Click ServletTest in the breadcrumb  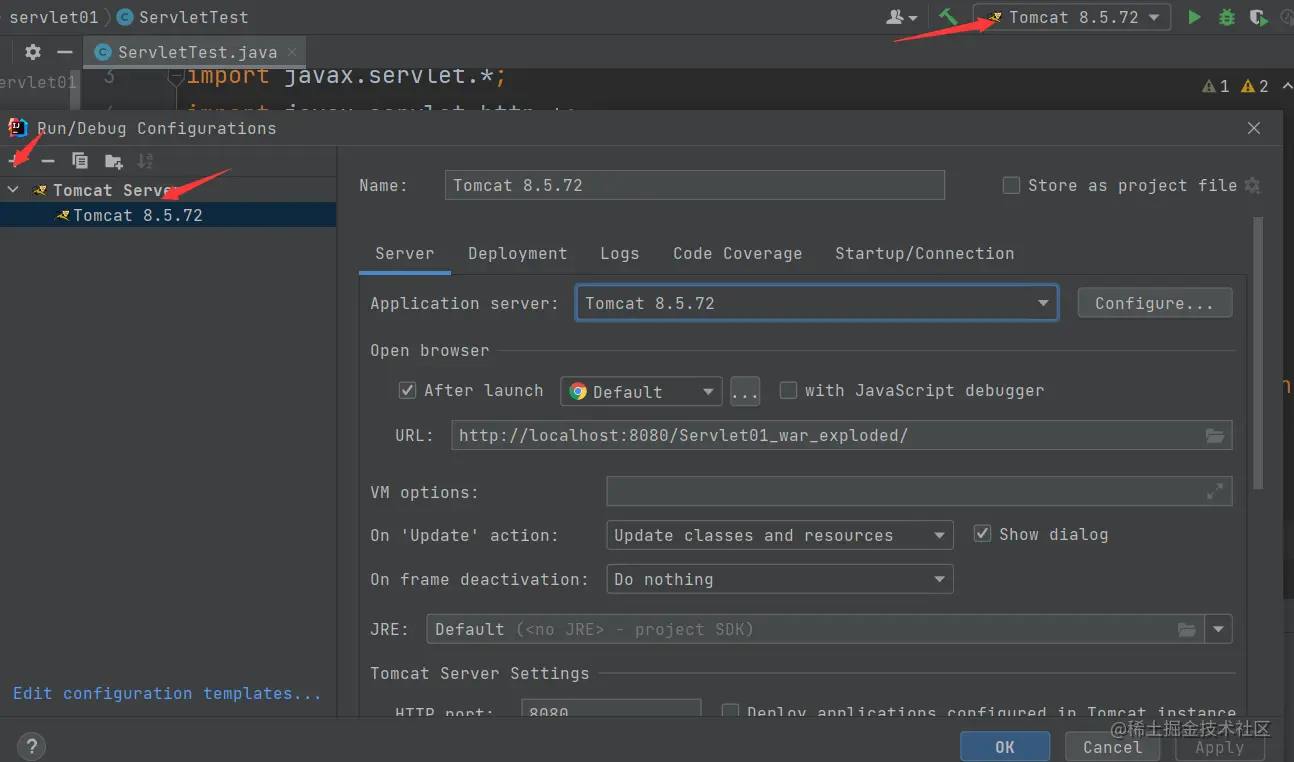point(193,17)
